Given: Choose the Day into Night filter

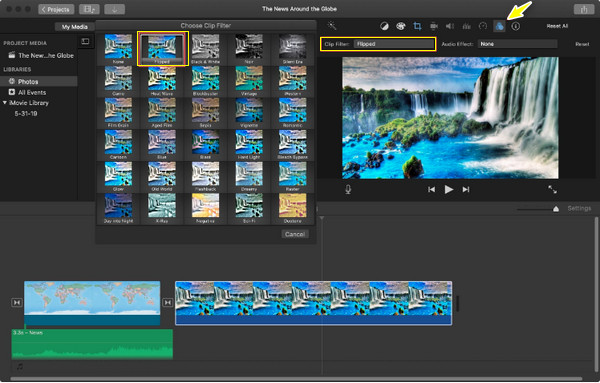Looking at the screenshot, I should tap(118, 209).
